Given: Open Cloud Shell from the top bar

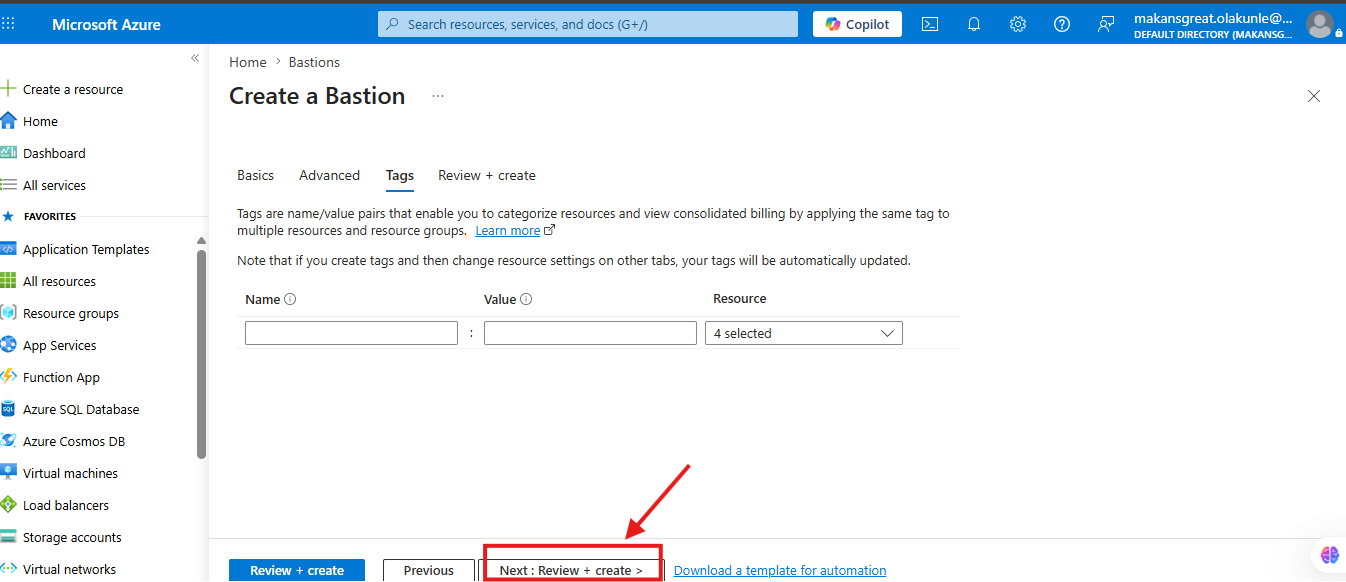Looking at the screenshot, I should pos(930,24).
